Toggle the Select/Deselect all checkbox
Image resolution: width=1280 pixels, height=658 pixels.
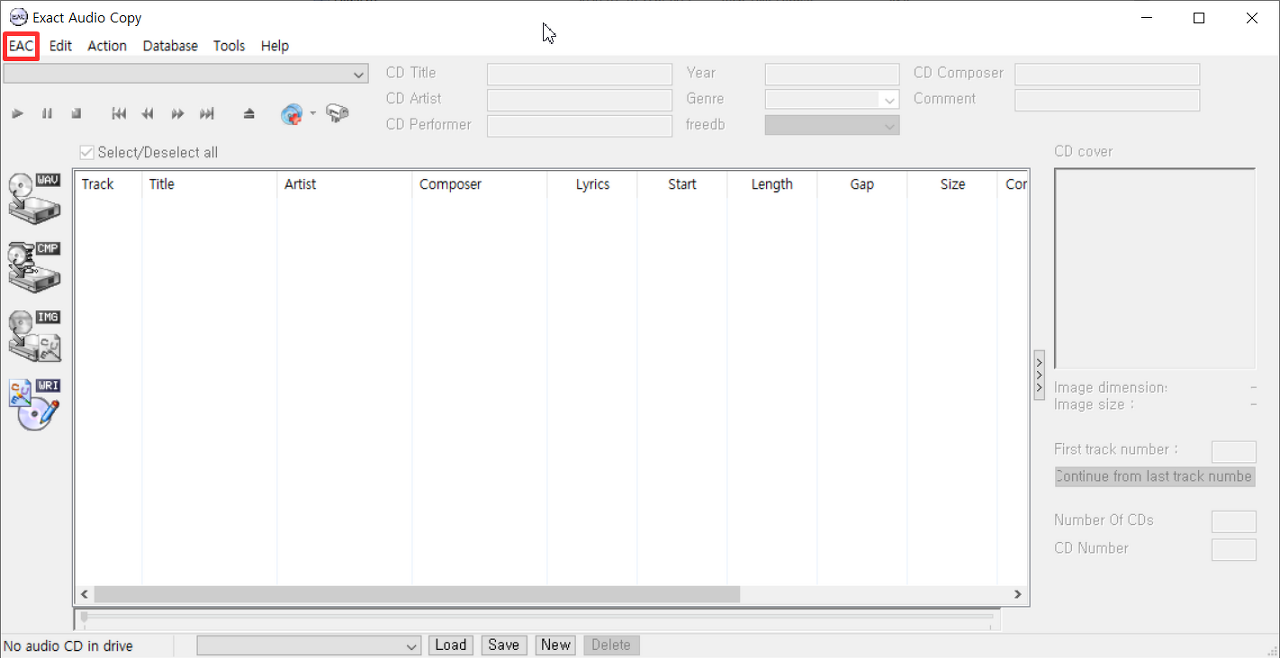click(x=87, y=153)
